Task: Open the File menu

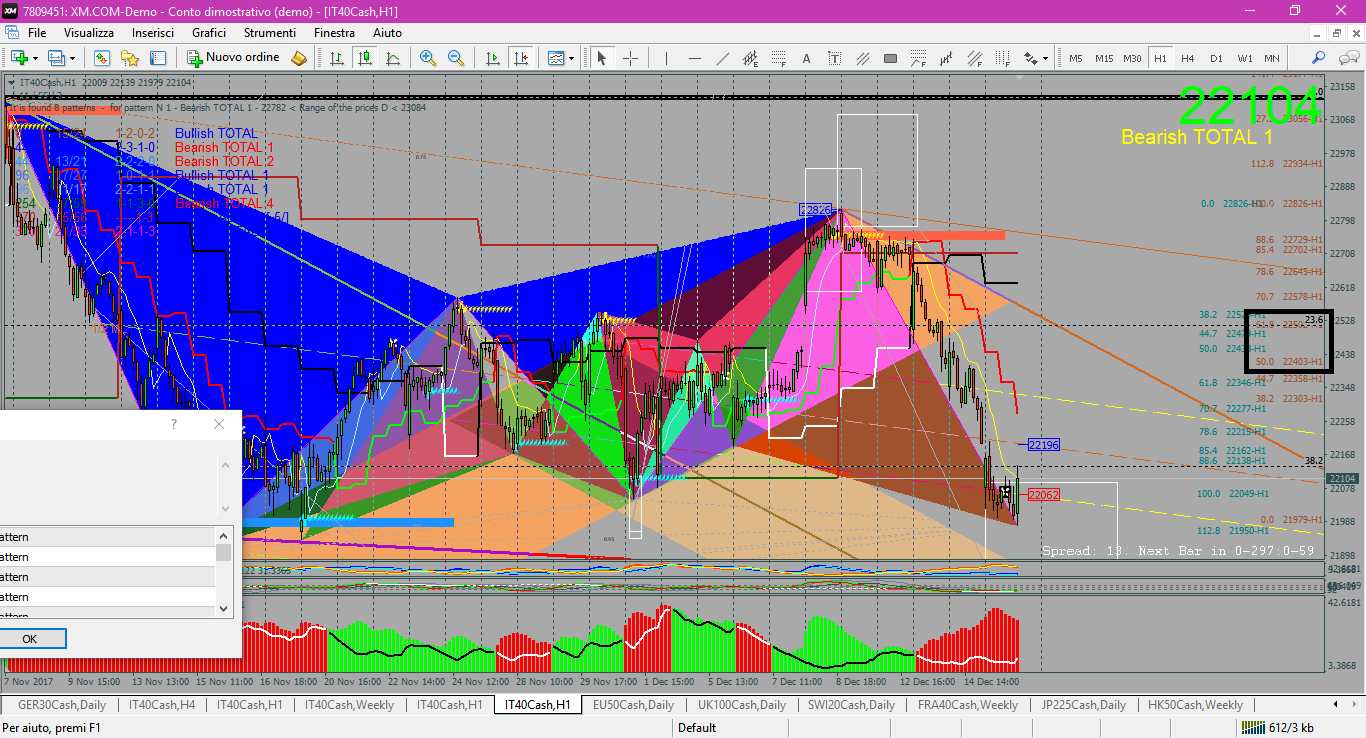Action: [37, 32]
